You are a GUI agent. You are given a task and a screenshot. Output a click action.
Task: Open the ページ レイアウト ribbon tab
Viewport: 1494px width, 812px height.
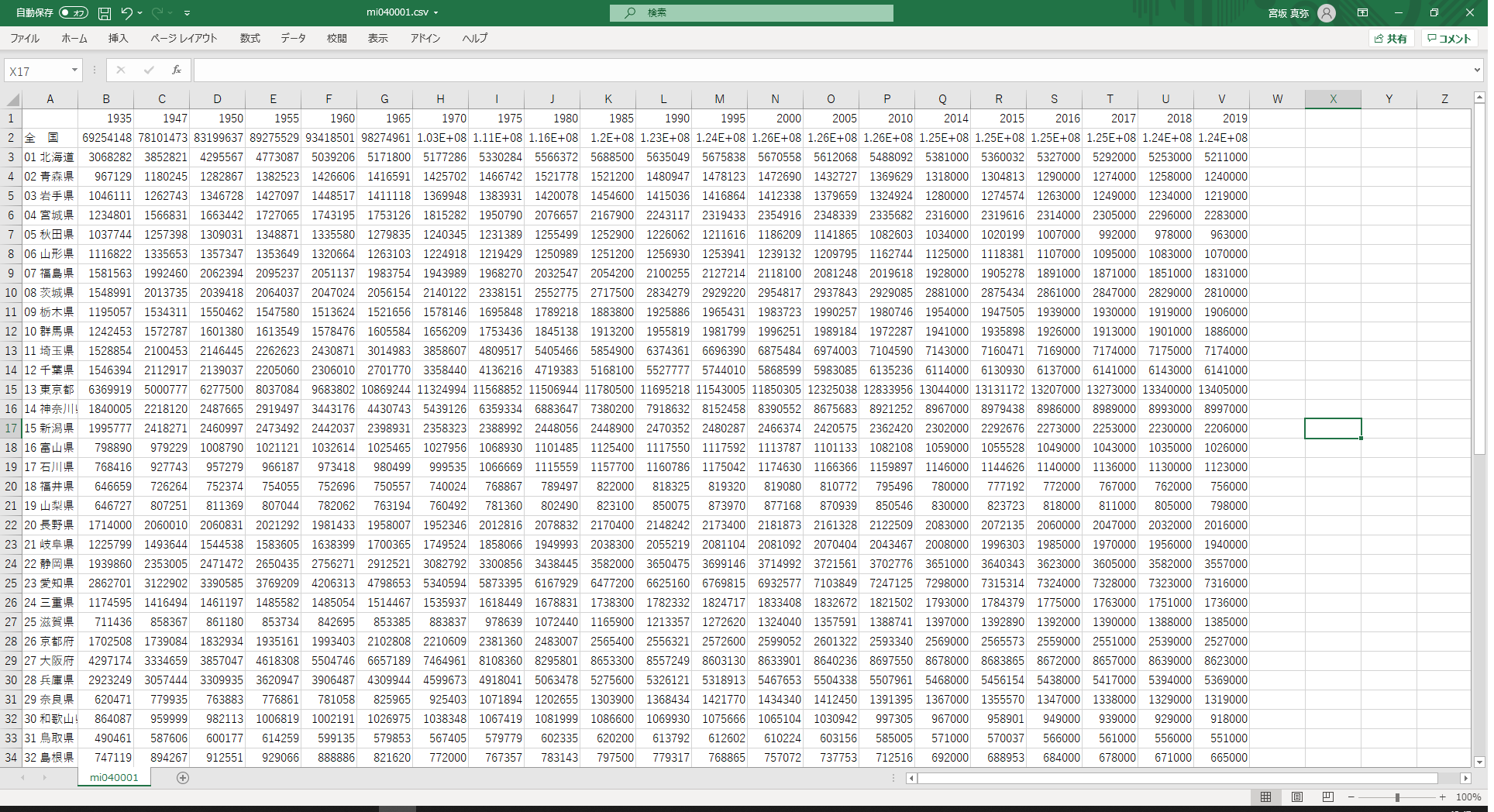[x=184, y=38]
